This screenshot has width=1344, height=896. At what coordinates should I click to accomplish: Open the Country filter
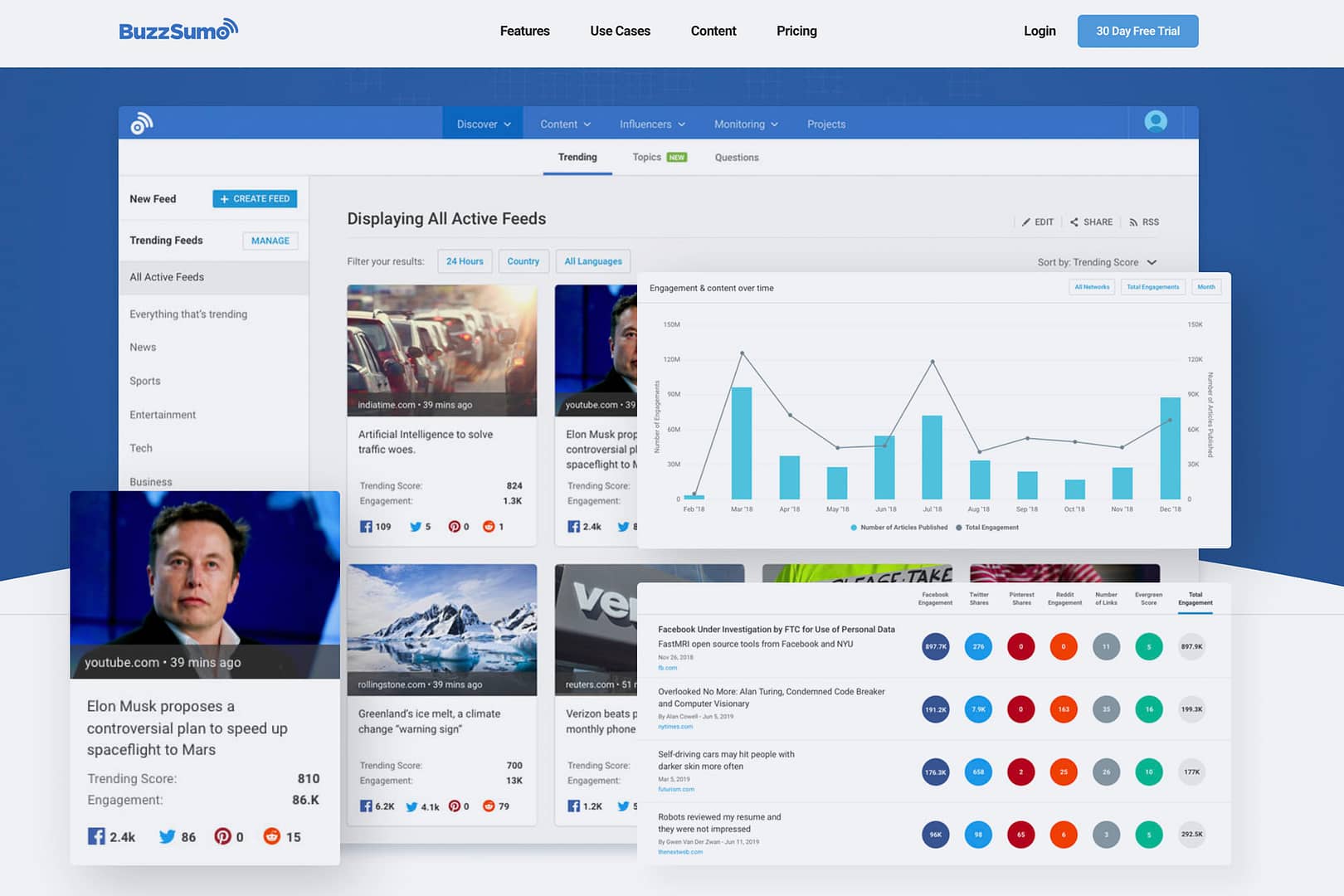pos(523,261)
